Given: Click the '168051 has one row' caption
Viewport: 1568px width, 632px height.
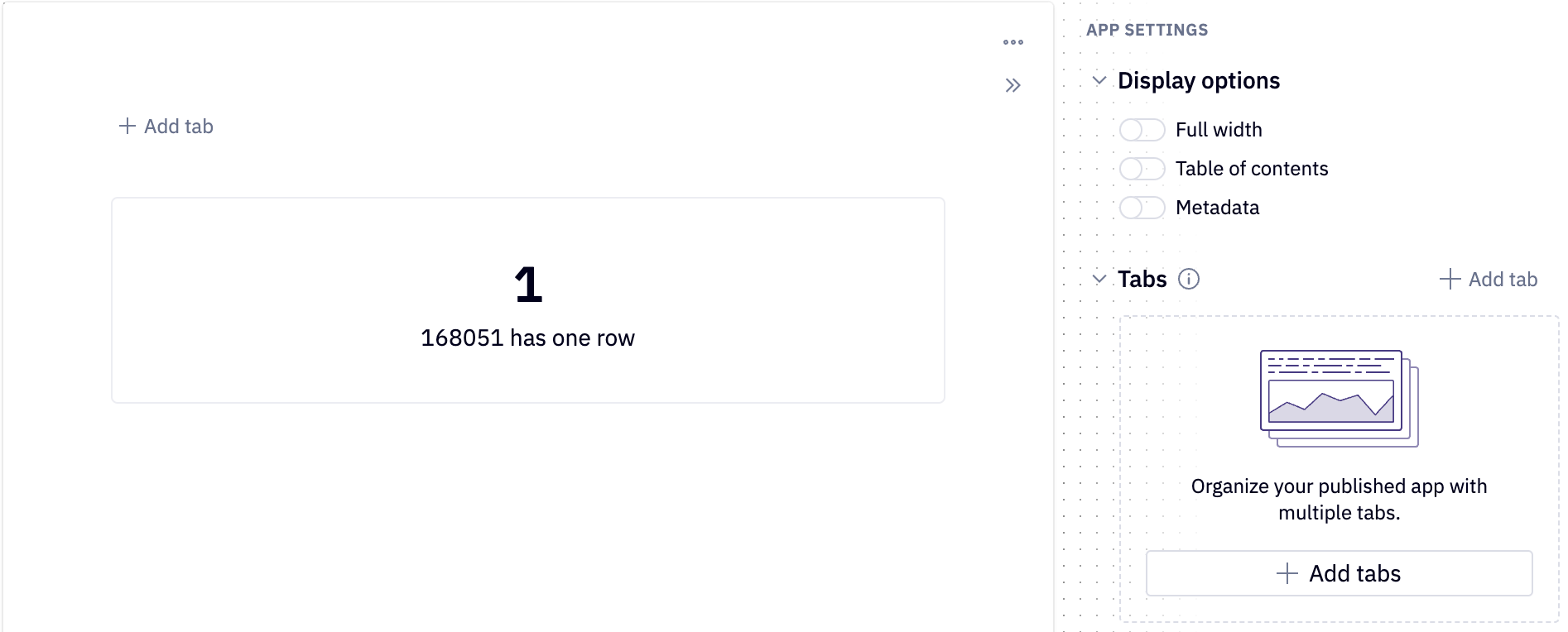Looking at the screenshot, I should [x=528, y=338].
